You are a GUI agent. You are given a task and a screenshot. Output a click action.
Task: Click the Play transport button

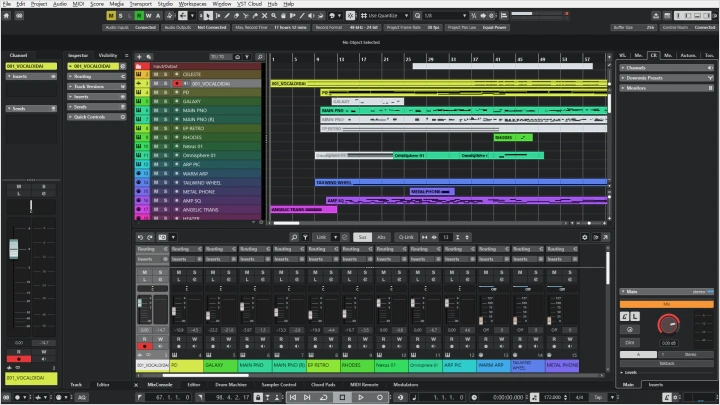[360, 397]
